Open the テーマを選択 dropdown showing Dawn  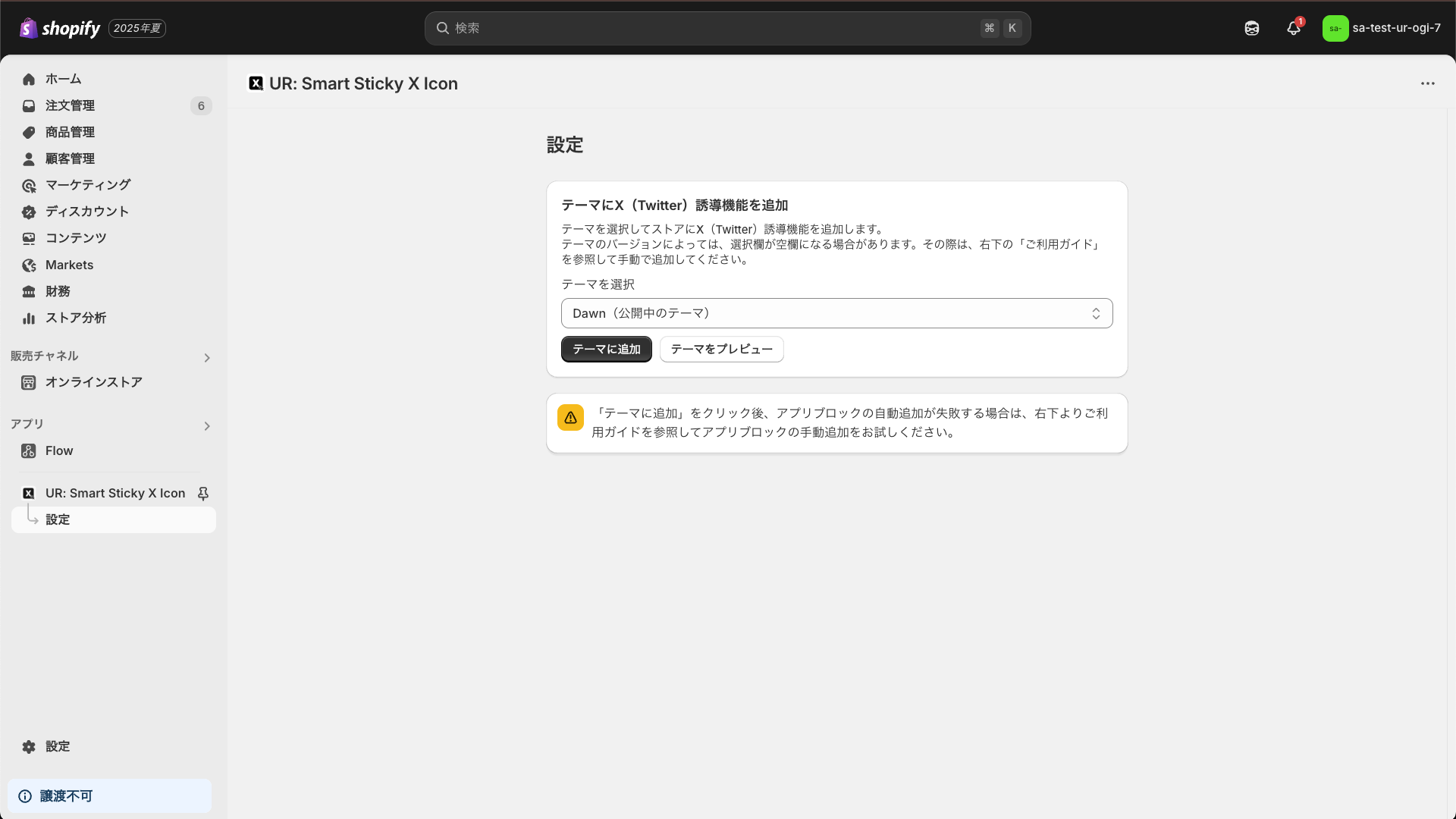coord(836,313)
